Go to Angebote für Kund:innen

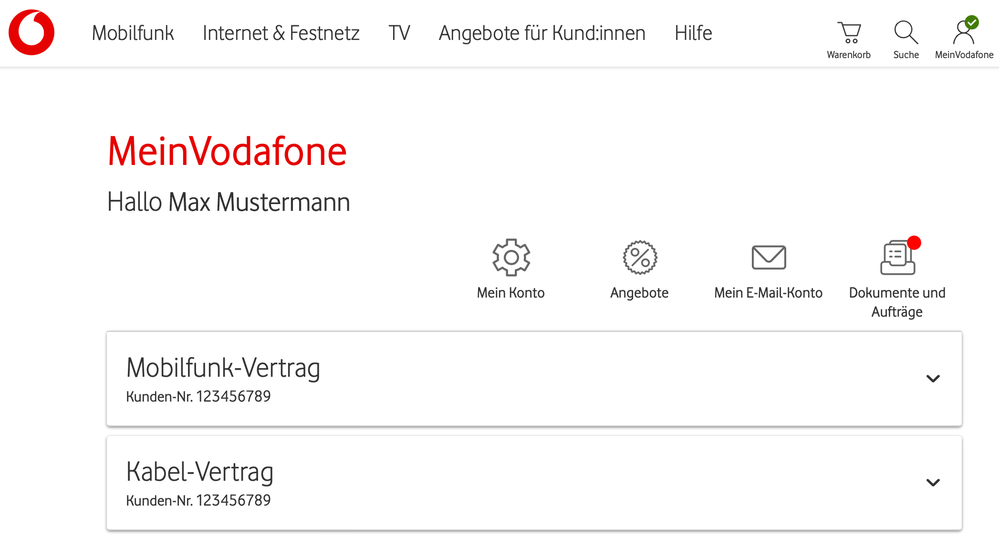542,33
